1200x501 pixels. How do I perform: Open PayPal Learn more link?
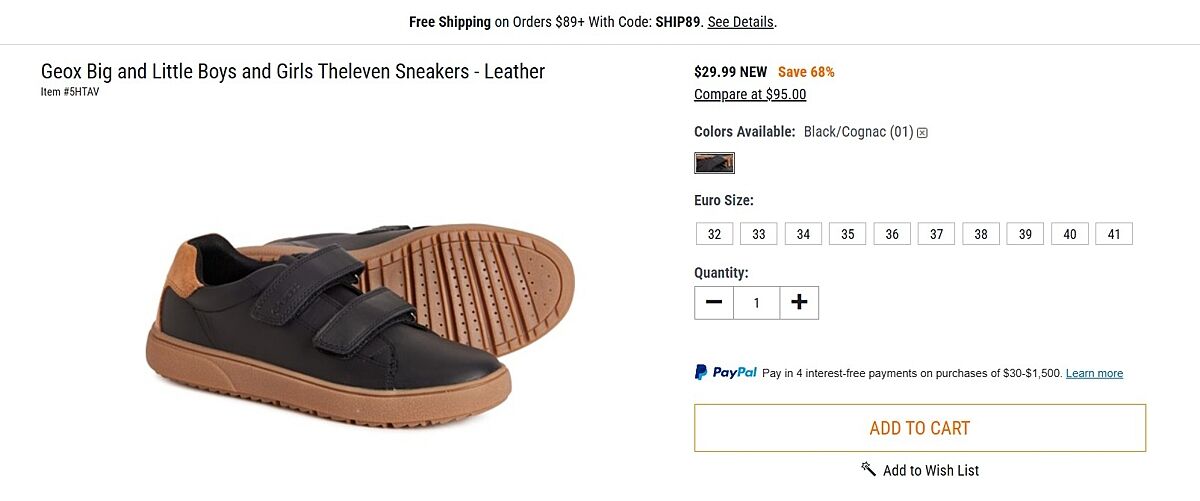pos(1094,374)
